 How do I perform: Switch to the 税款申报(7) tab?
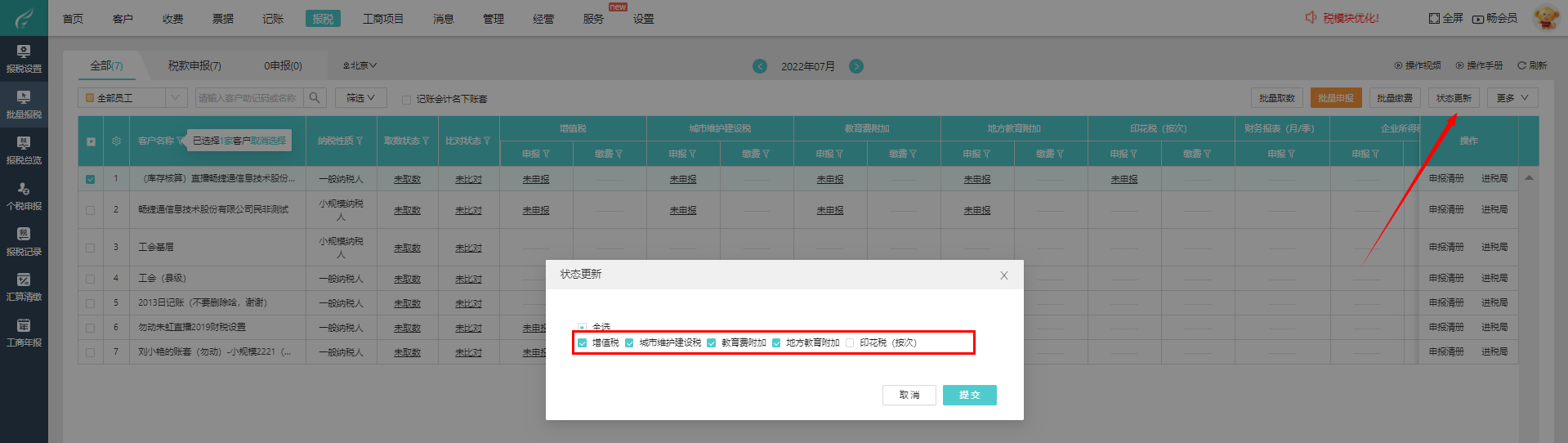[194, 65]
